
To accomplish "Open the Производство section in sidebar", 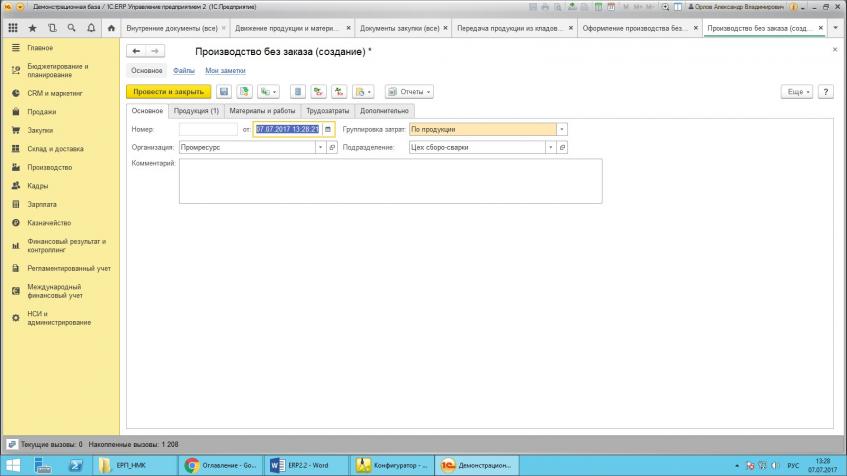I will pyautogui.click(x=48, y=167).
